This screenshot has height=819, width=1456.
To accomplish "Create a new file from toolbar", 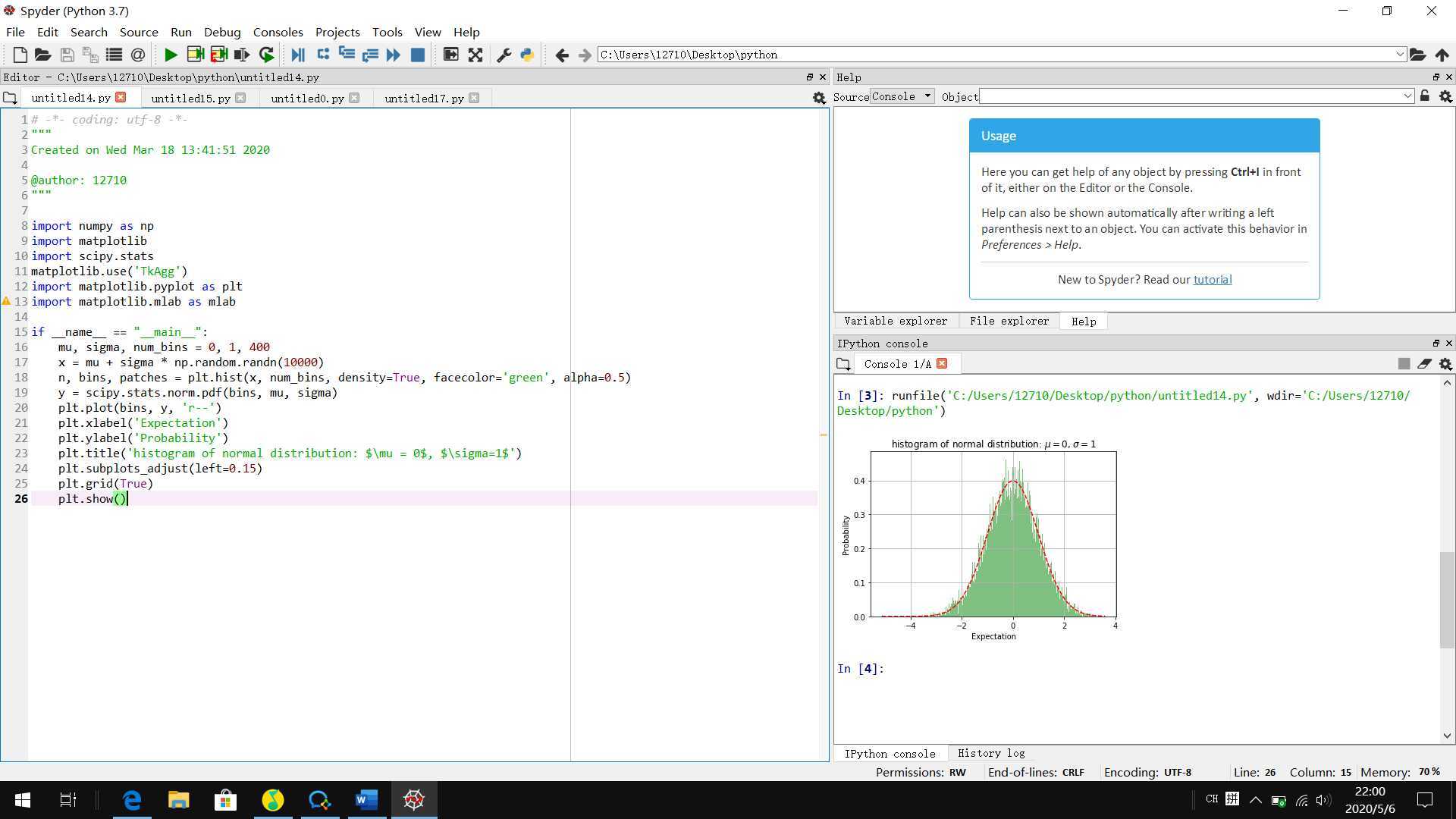I will 20,55.
